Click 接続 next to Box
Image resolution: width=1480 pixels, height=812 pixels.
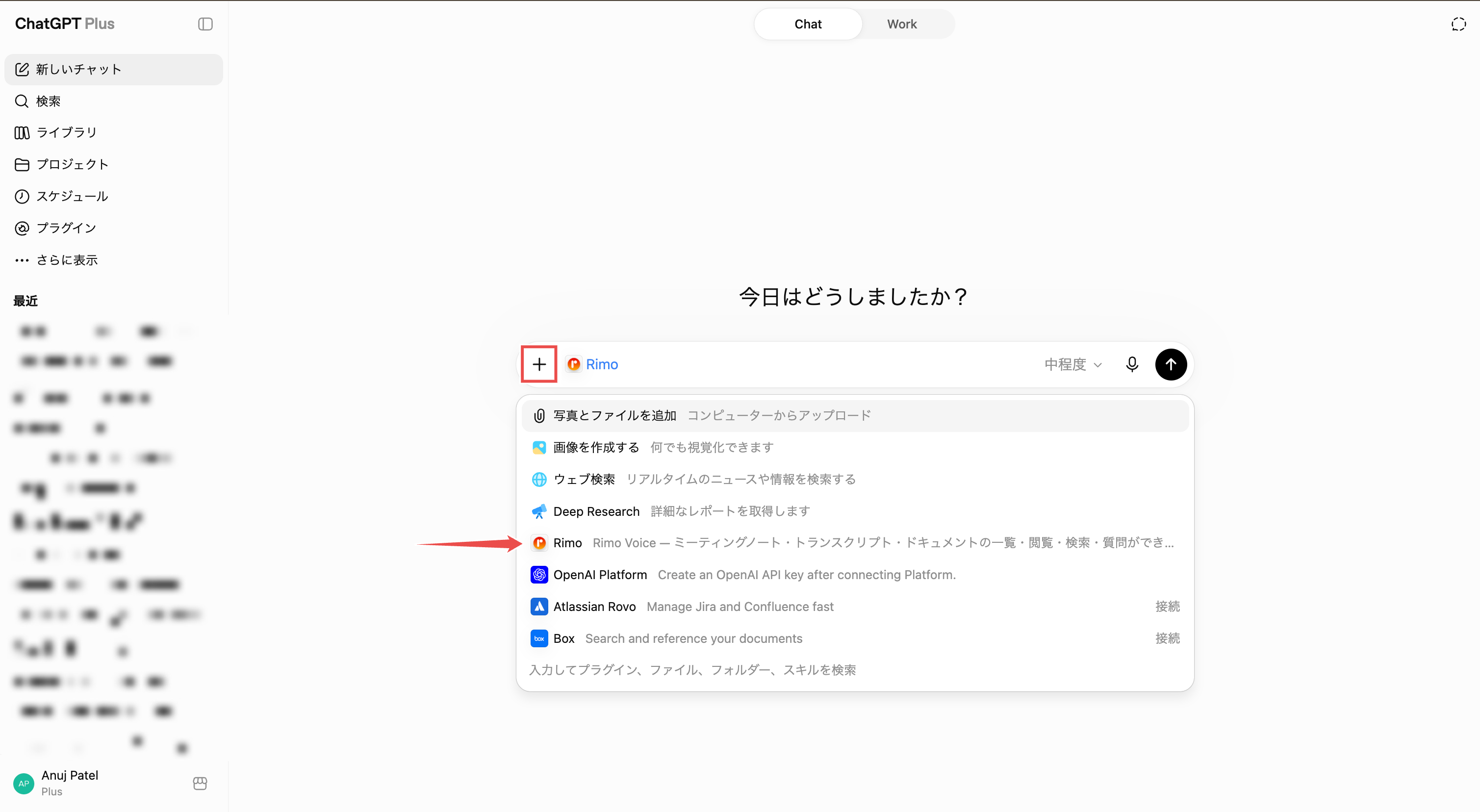1168,638
